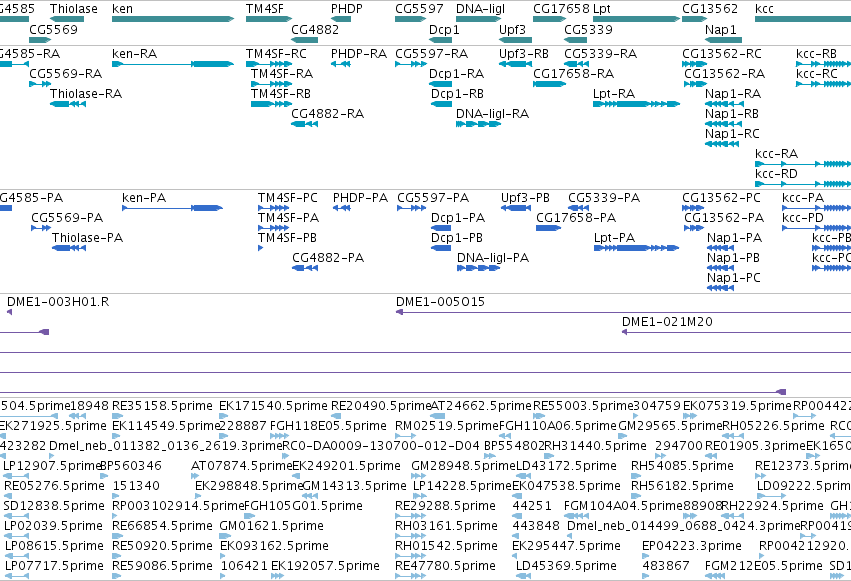Click the kcc-PD protein label

click(803, 218)
